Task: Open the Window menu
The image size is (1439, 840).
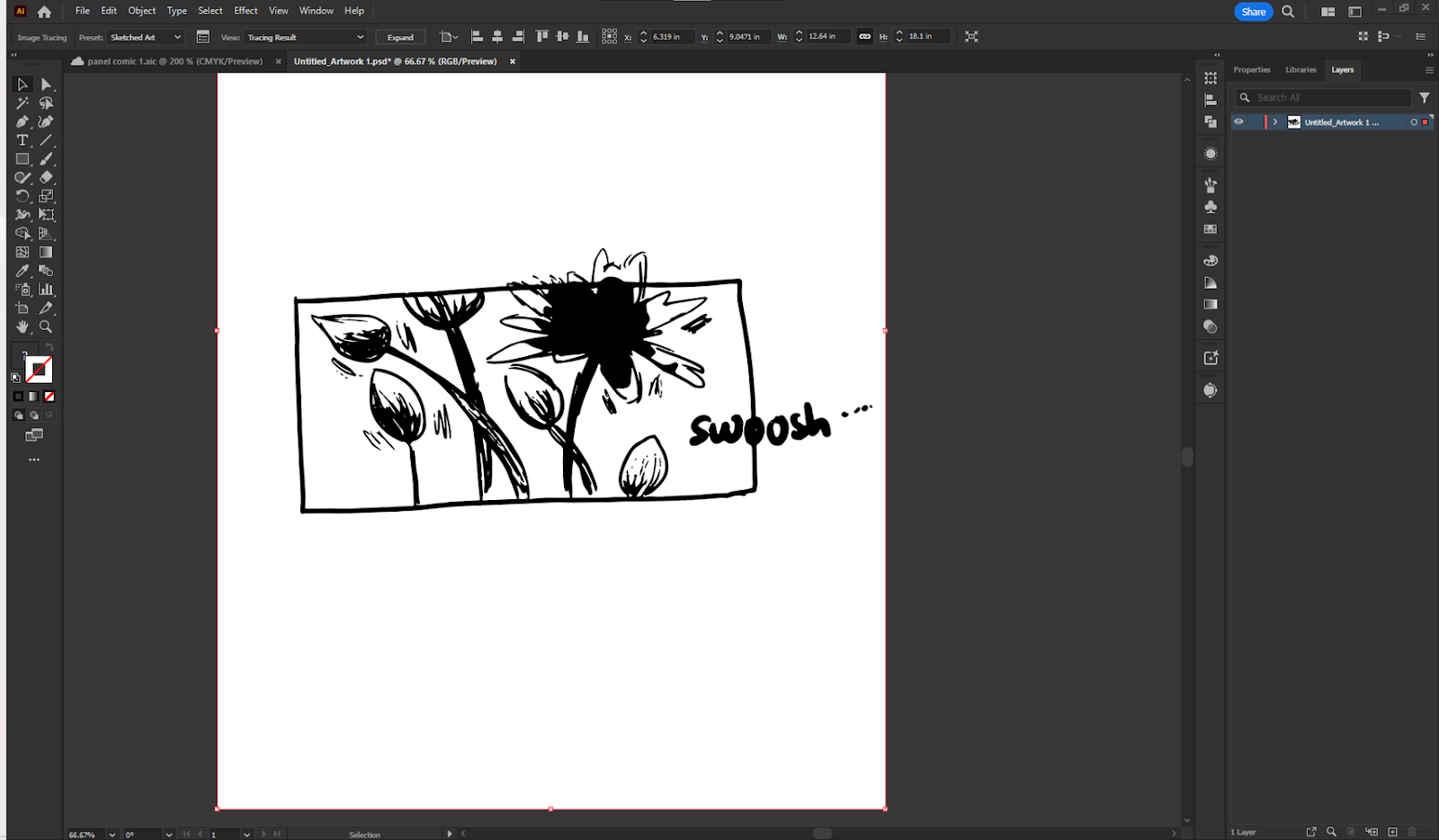Action: [317, 11]
